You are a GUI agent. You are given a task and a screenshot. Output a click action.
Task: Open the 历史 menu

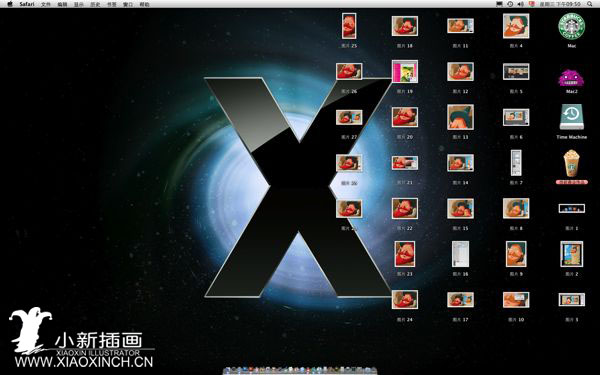95,4
